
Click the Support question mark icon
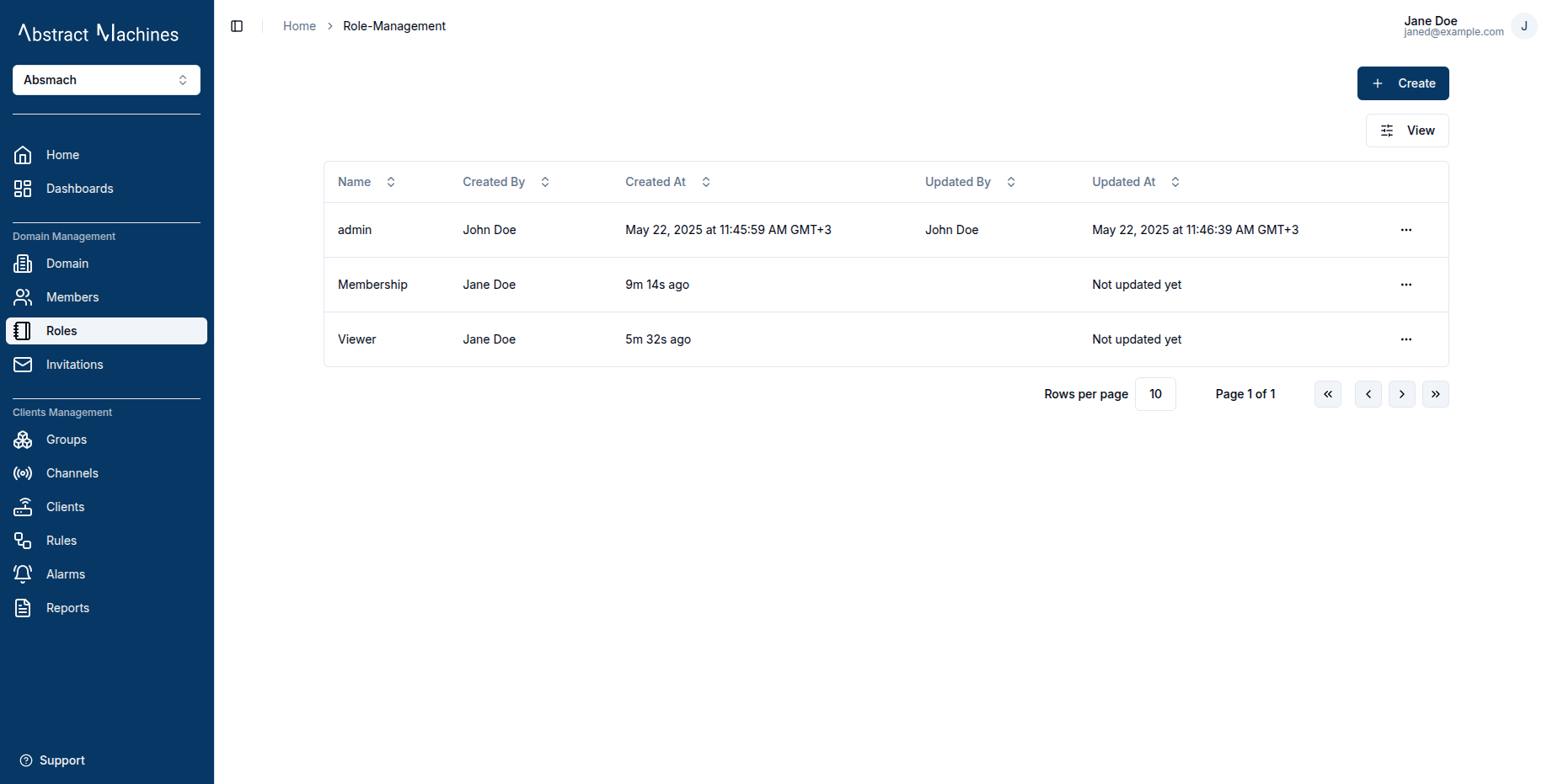click(26, 760)
